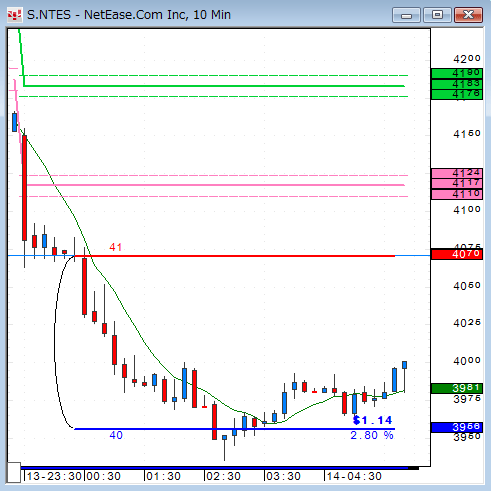Click the window title S.NTES - NetEase.Com Inc
The height and width of the screenshot is (491, 491).
click(129, 15)
